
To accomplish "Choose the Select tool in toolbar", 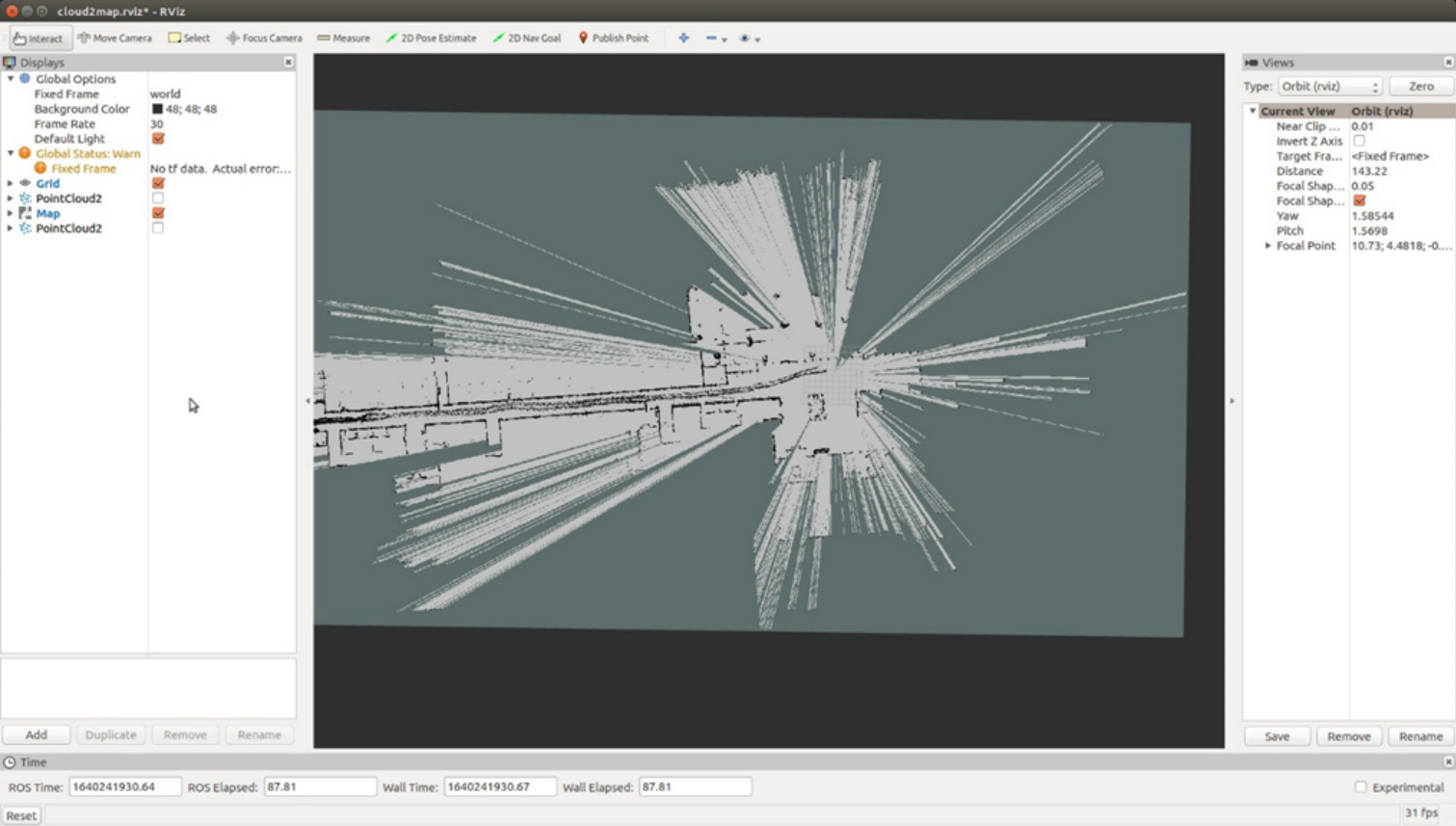I will [189, 39].
